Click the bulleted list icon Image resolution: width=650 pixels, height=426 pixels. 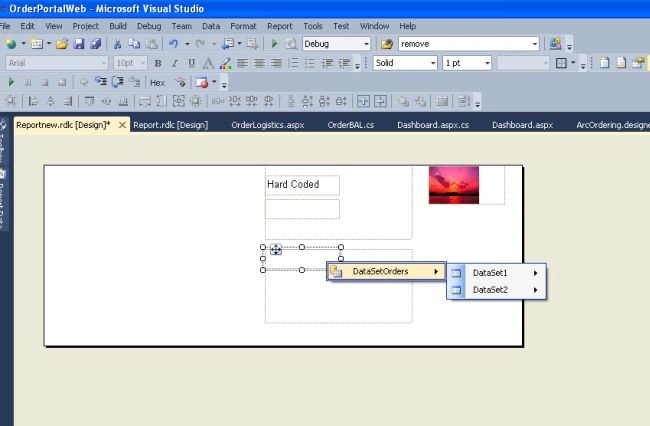310,63
